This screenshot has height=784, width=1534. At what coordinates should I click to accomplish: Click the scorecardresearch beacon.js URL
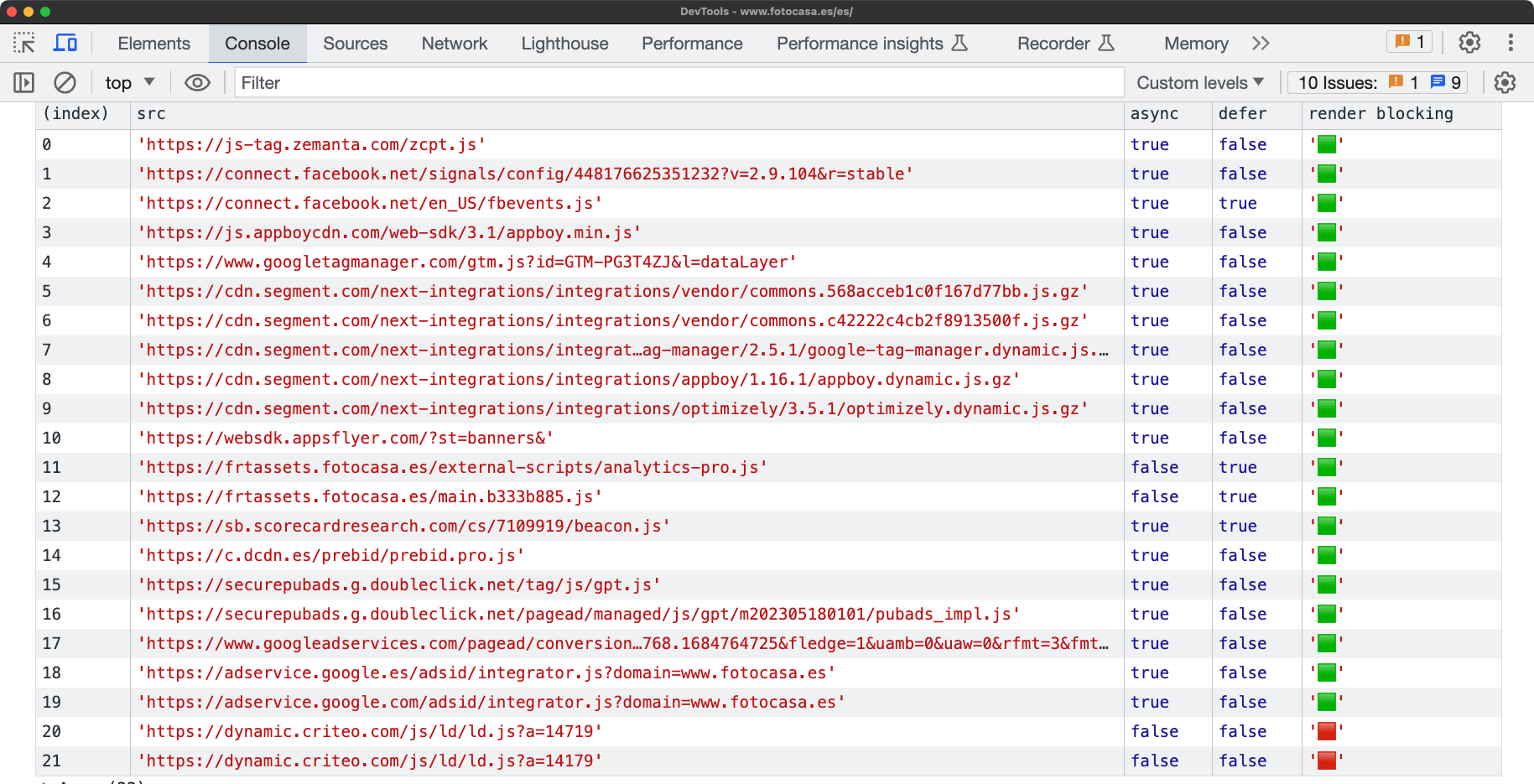403,526
